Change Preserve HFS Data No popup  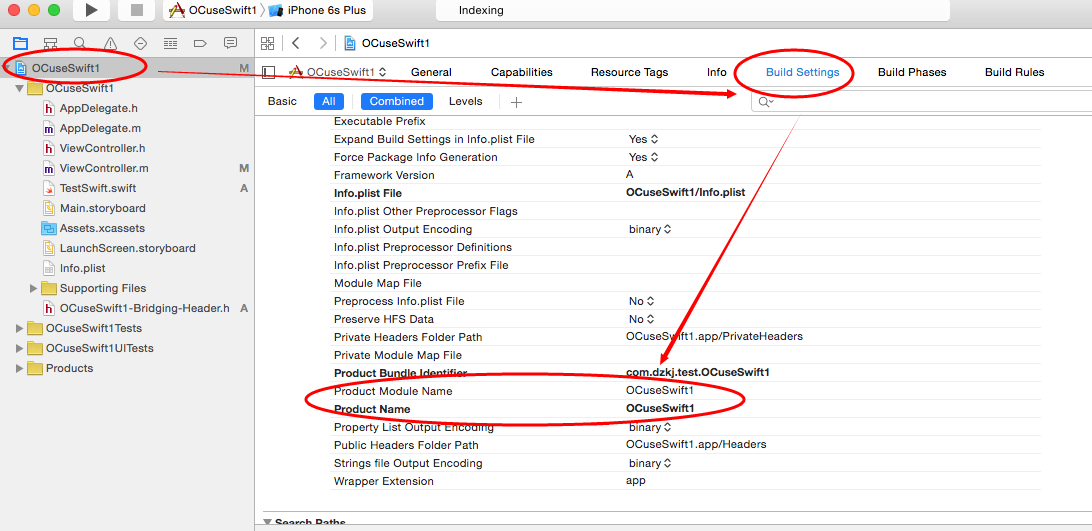pyautogui.click(x=642, y=319)
